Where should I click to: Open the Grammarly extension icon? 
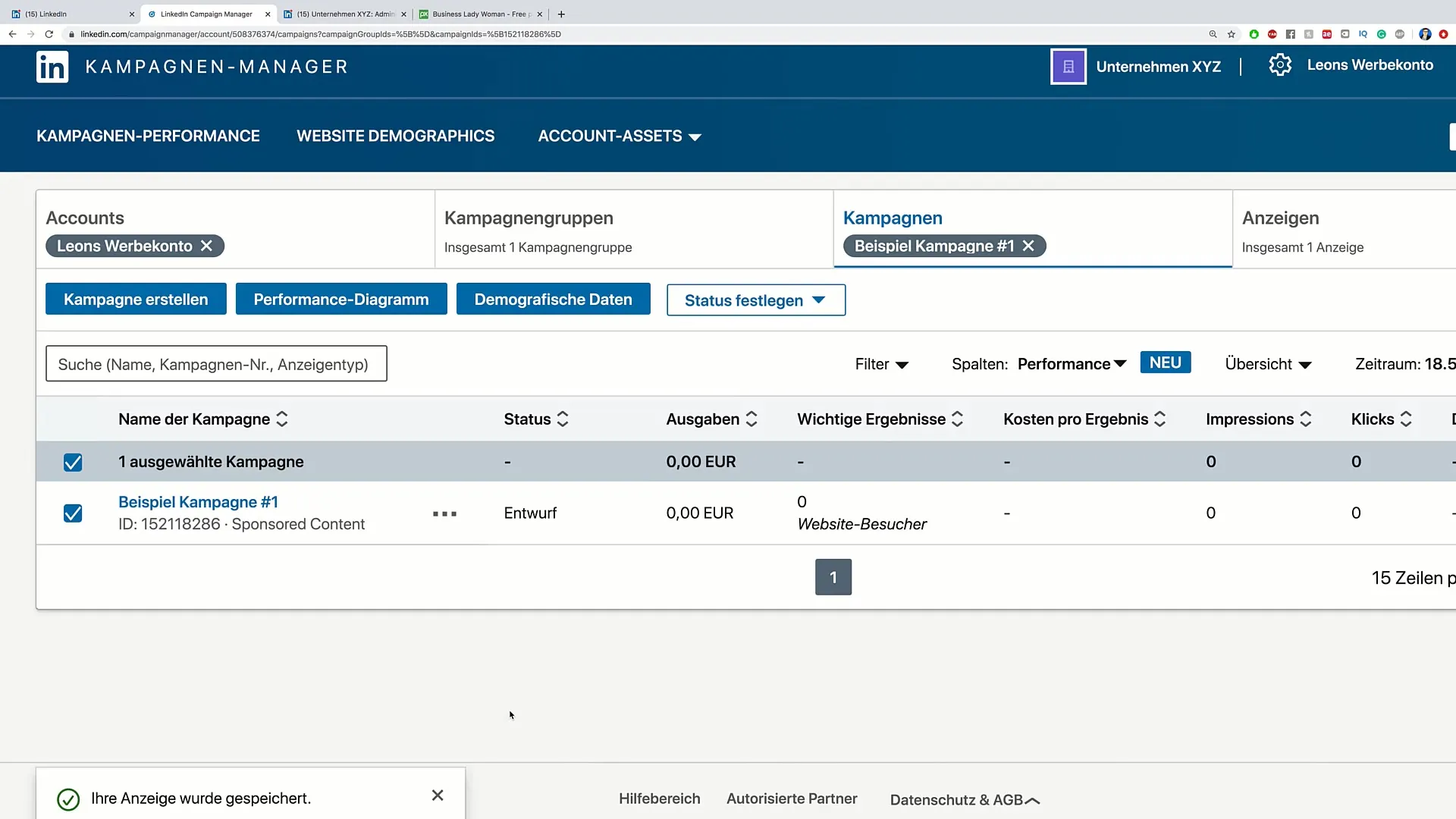(x=1381, y=34)
